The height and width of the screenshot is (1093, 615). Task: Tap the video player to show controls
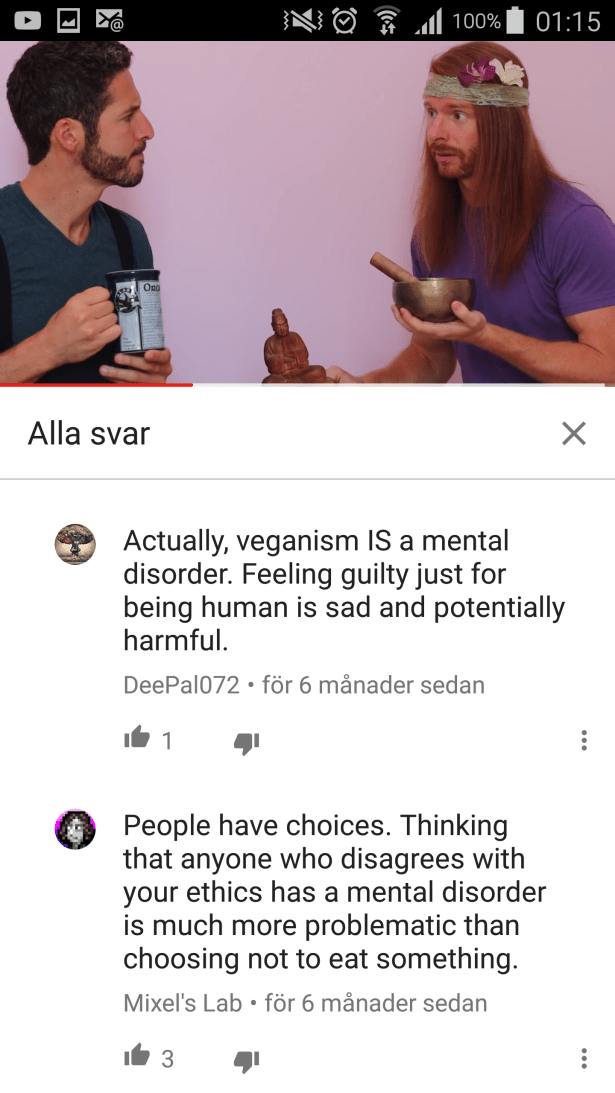point(308,212)
